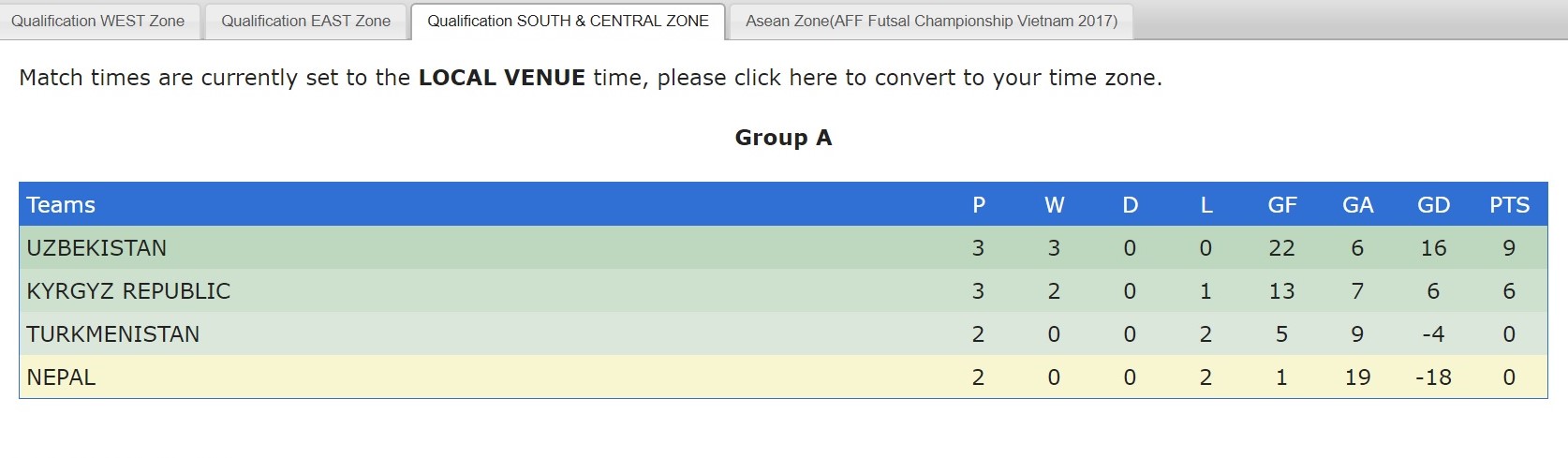
Task: Switch to Qualification EAST Zone tab
Action: [305, 21]
